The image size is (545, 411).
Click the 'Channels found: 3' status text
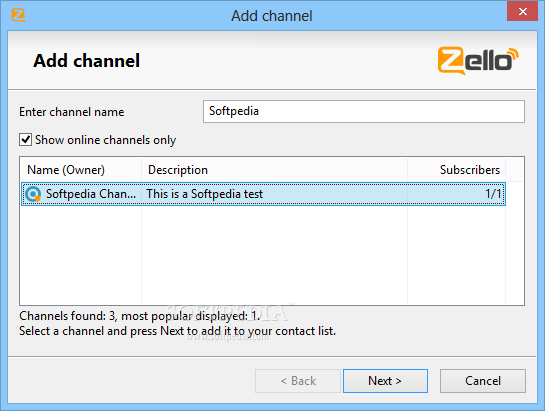(140, 316)
